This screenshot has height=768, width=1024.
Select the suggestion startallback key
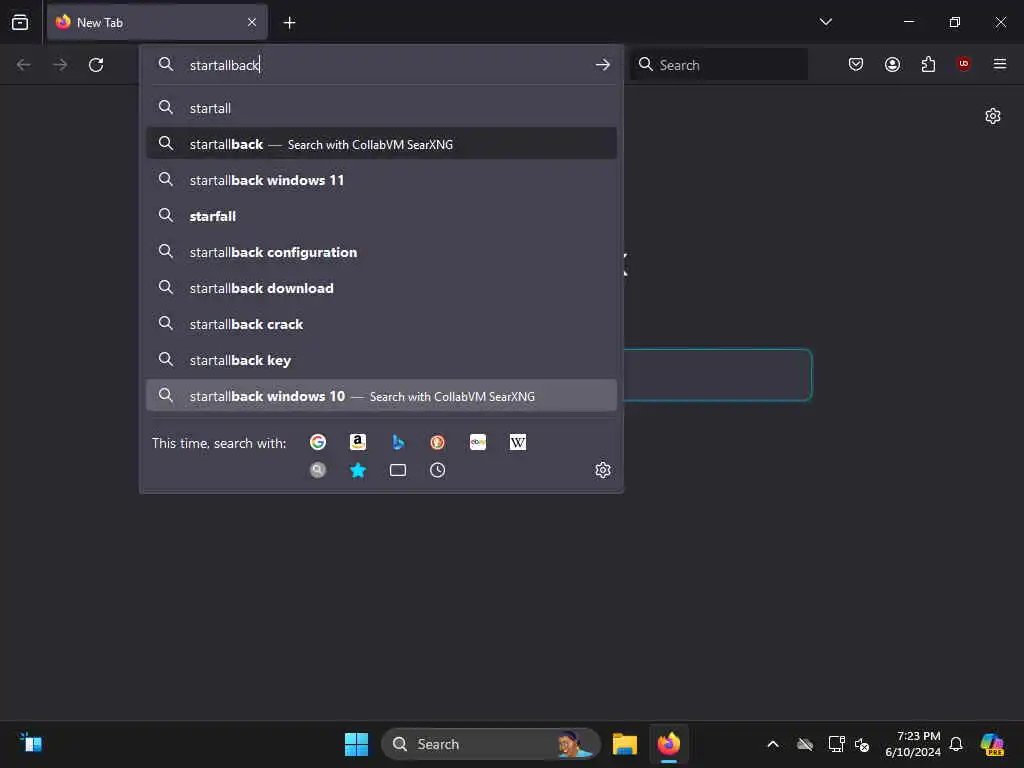pos(381,359)
